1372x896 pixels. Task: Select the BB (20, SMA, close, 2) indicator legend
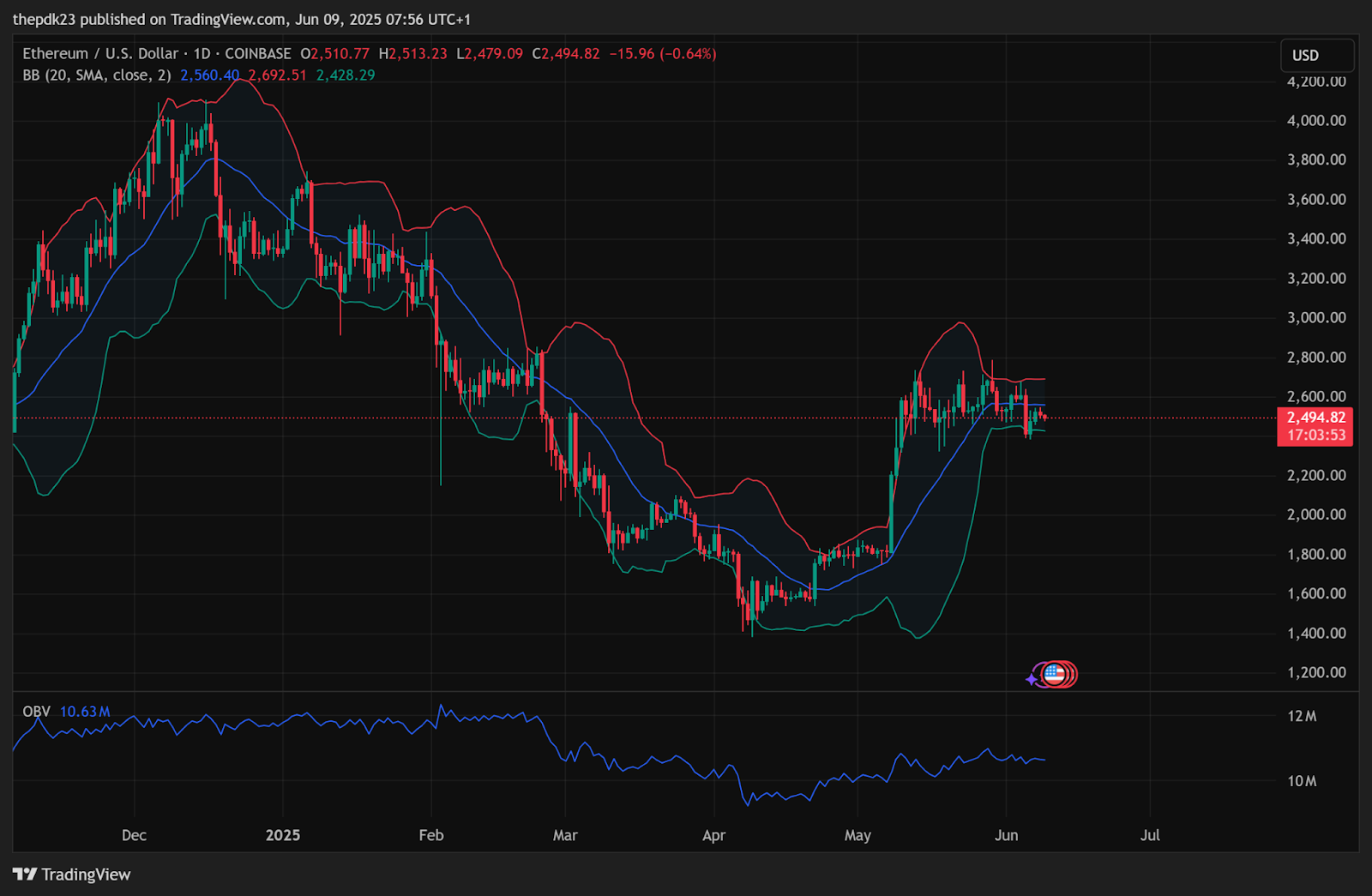tap(97, 75)
